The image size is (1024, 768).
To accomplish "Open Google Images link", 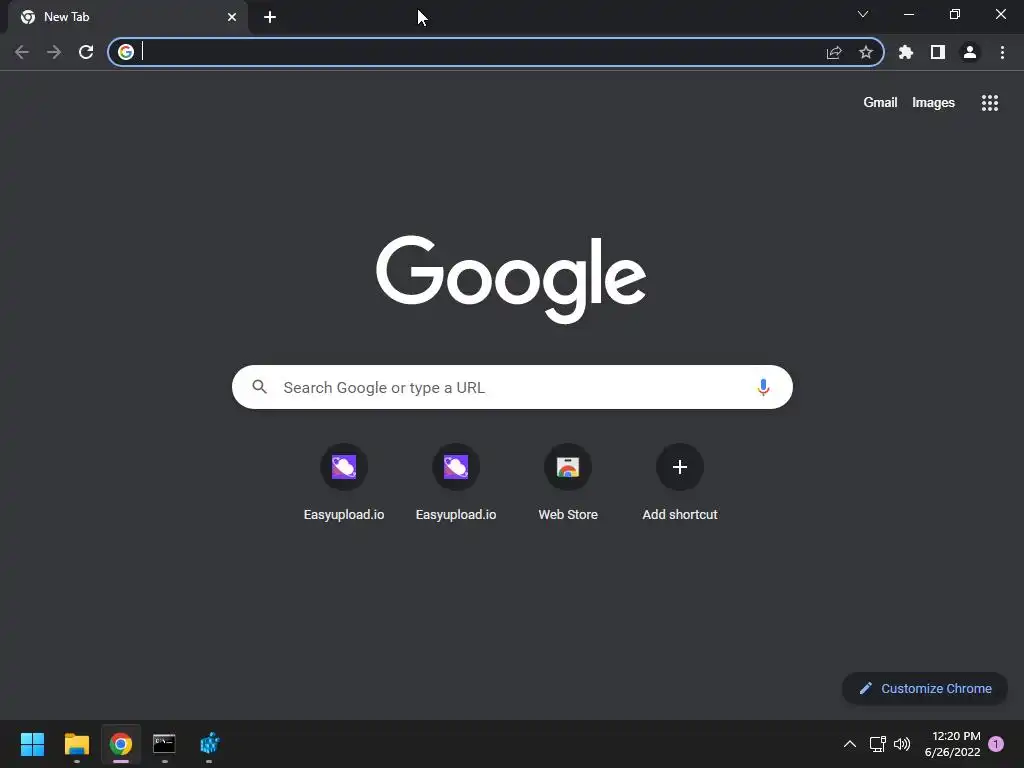I will click(x=933, y=103).
